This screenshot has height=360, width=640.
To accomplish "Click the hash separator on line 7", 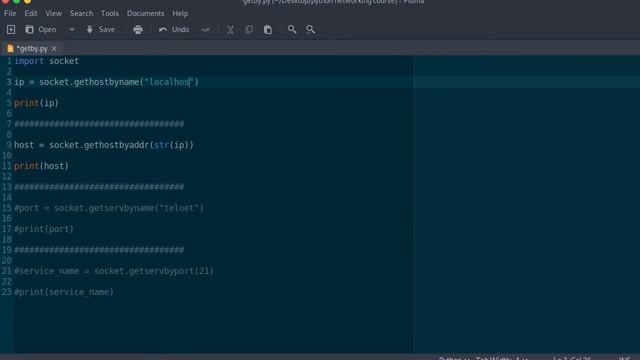I will click(x=99, y=124).
